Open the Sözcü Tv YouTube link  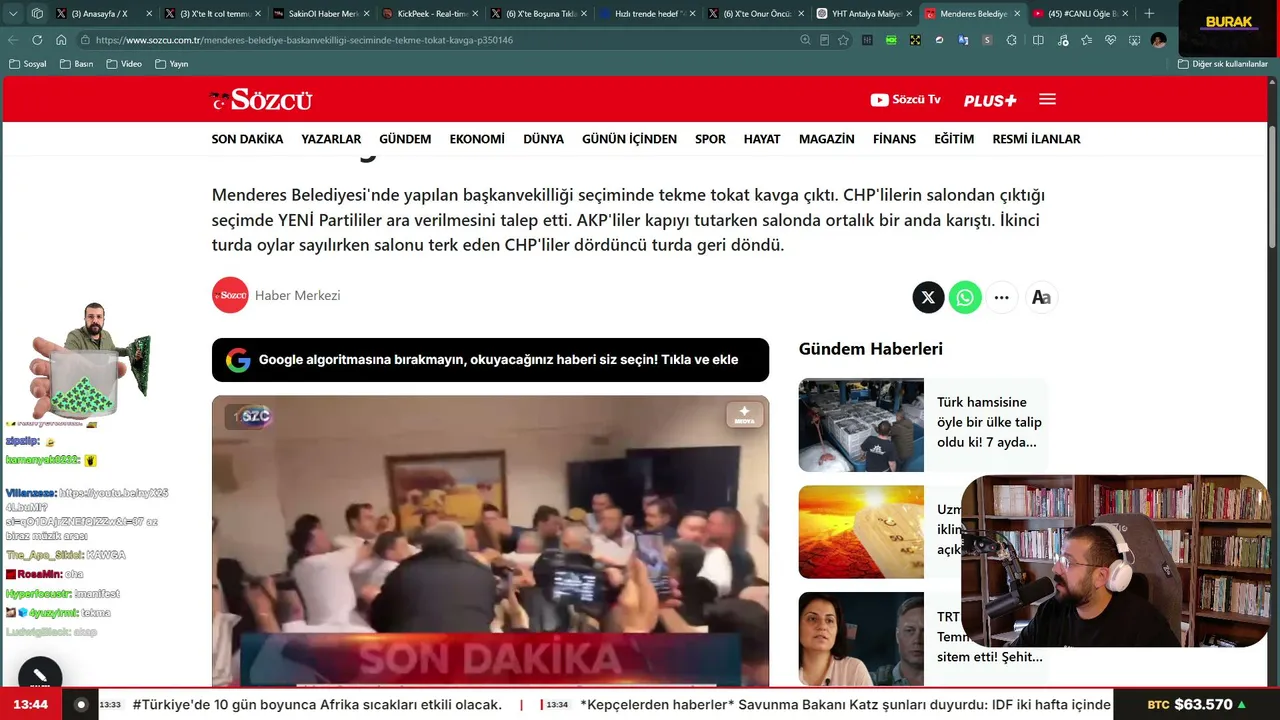tap(905, 100)
